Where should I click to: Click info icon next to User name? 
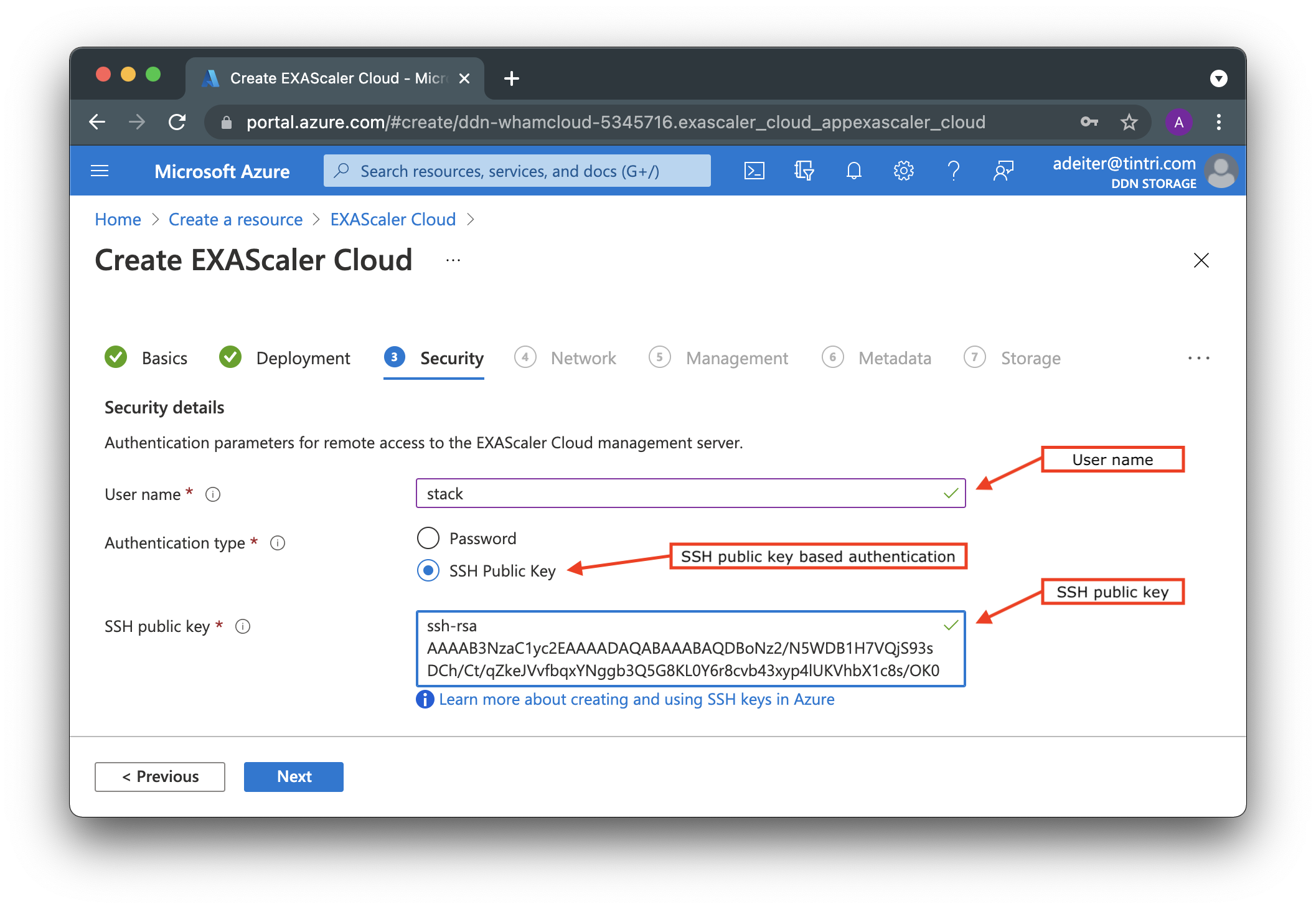point(213,494)
